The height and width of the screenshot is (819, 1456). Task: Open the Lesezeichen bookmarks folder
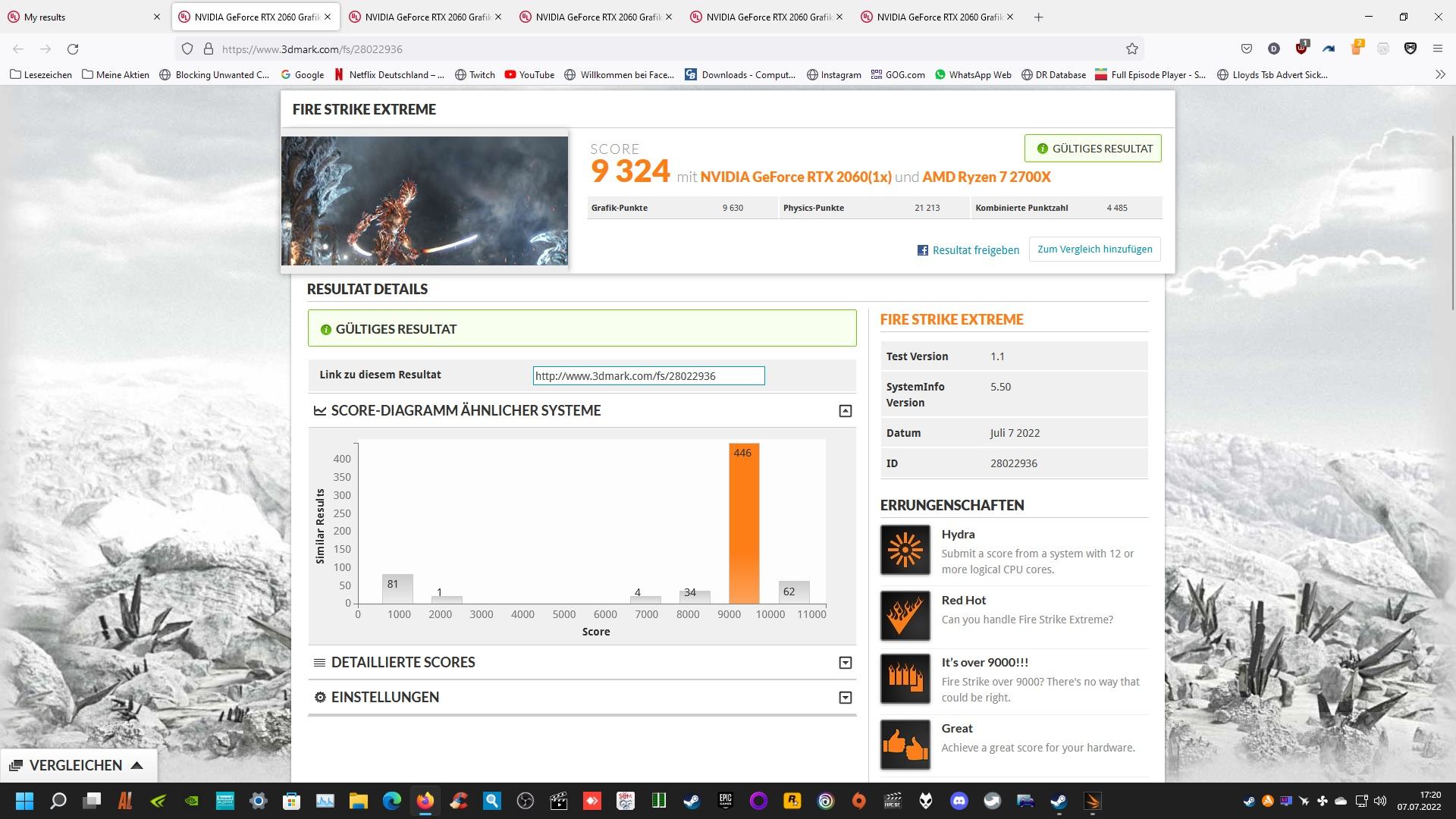(41, 74)
